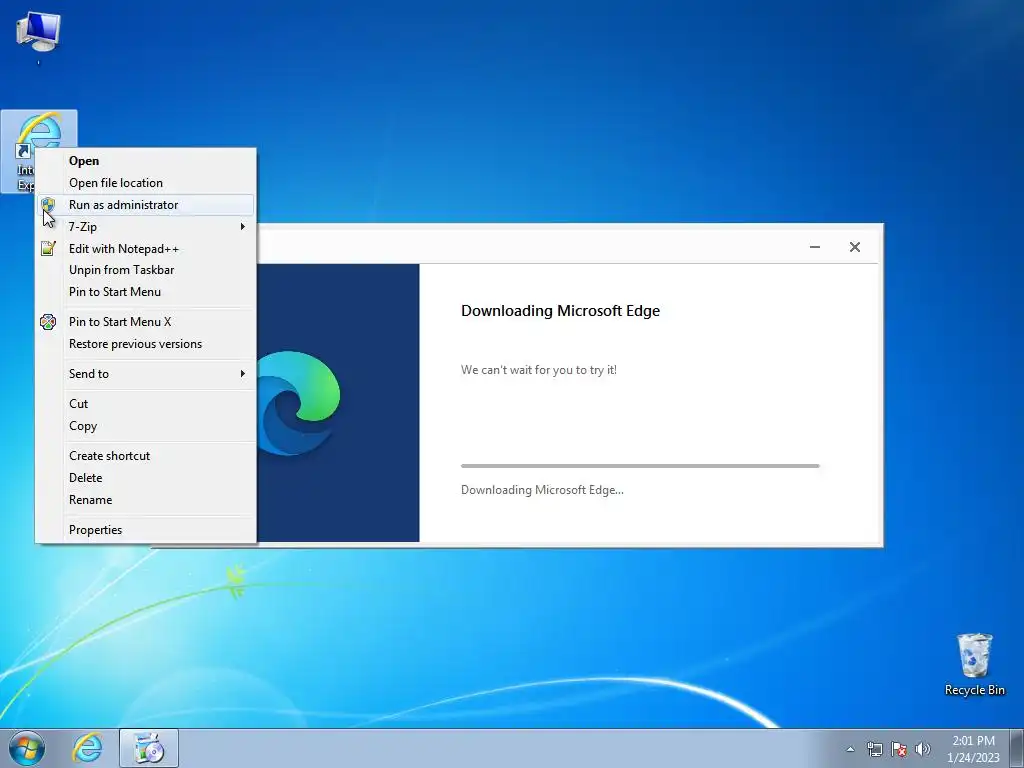Screen dimensions: 1024x768
Task: Click the Start Menu X icon
Action: click(x=48, y=322)
